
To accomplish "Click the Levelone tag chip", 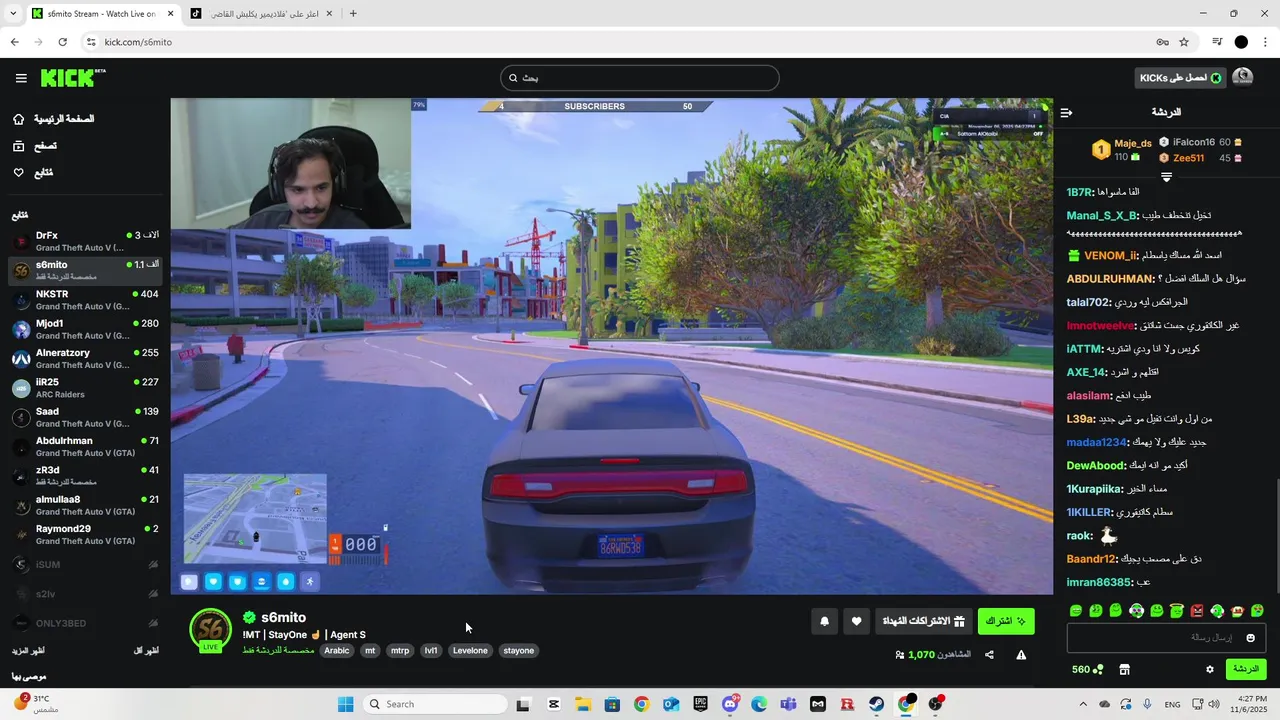I will click(470, 651).
